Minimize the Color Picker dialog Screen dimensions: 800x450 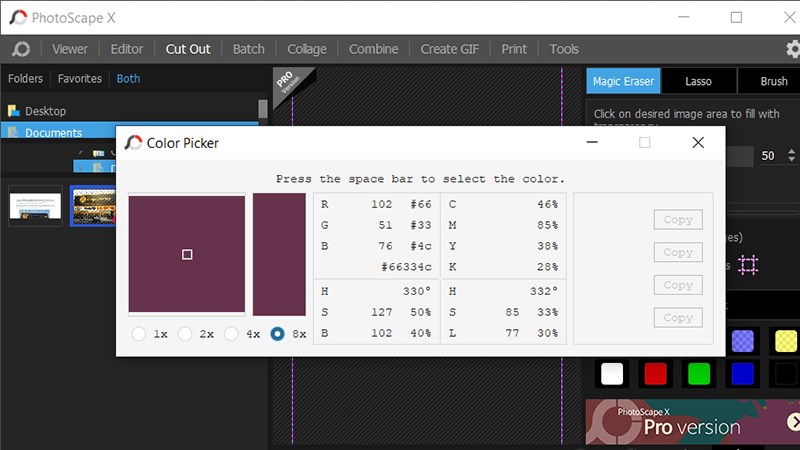tap(592, 142)
